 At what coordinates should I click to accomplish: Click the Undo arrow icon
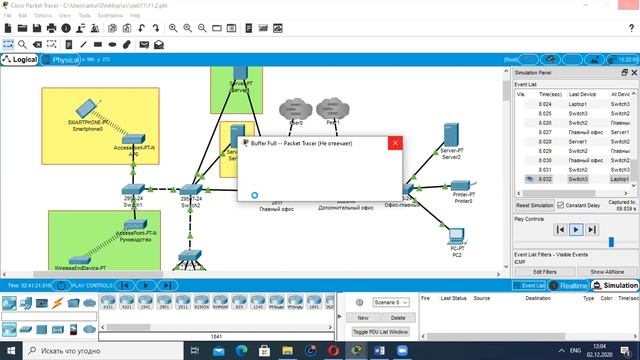(141, 28)
